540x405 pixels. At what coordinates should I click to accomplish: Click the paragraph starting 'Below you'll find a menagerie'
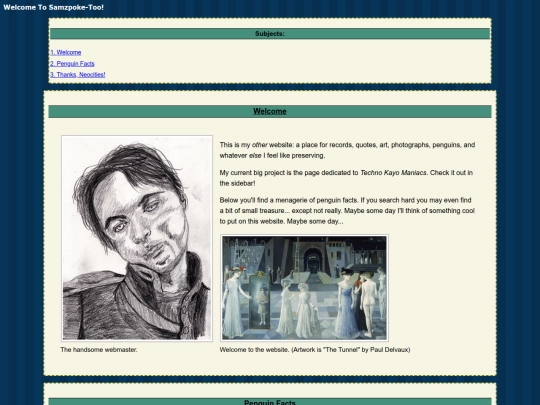[347, 211]
